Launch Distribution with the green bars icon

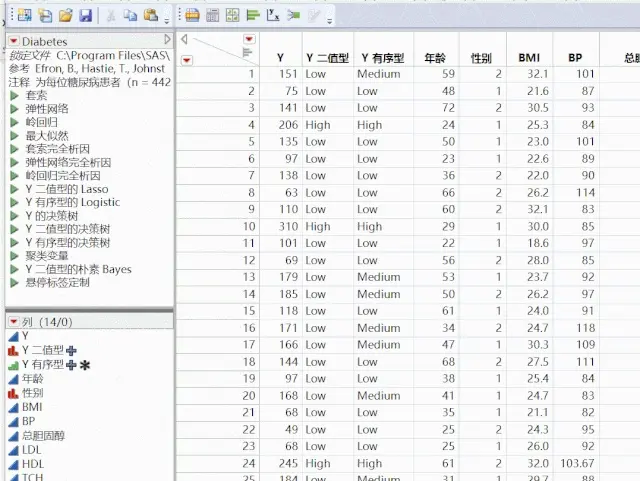tap(253, 16)
